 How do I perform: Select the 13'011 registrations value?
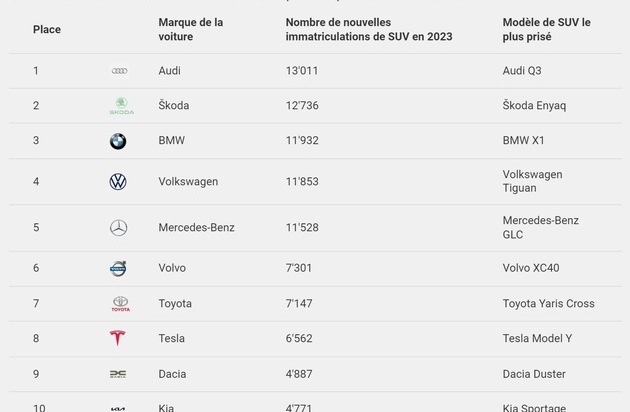[x=303, y=71]
